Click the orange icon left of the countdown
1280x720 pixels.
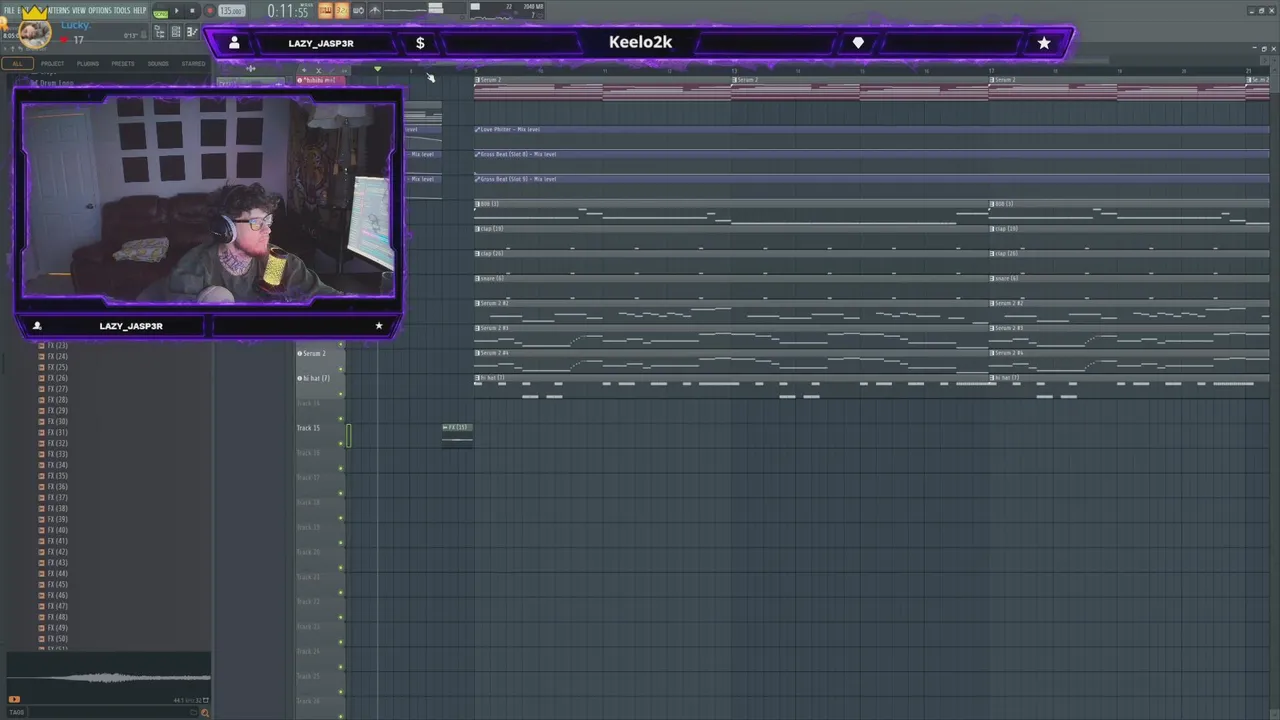pos(325,10)
